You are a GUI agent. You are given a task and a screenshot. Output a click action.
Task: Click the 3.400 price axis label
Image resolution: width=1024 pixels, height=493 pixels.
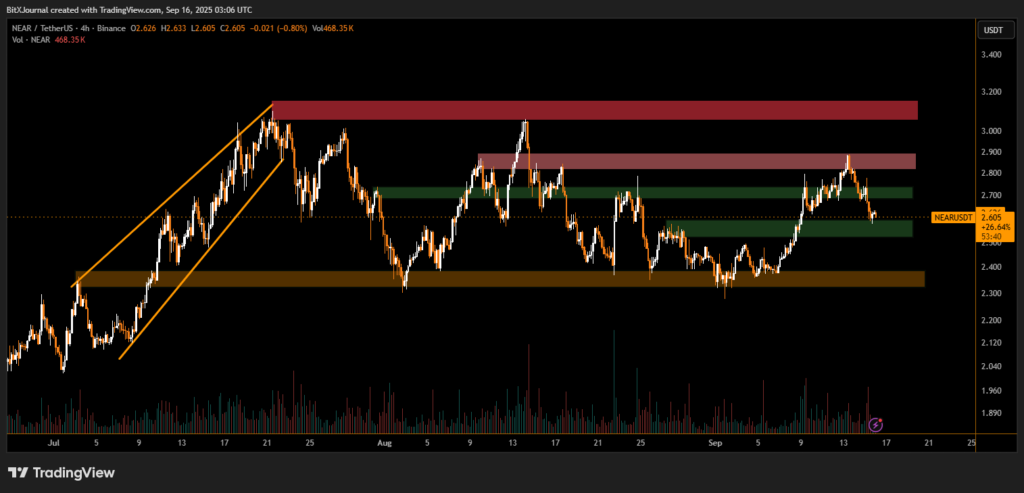point(992,55)
